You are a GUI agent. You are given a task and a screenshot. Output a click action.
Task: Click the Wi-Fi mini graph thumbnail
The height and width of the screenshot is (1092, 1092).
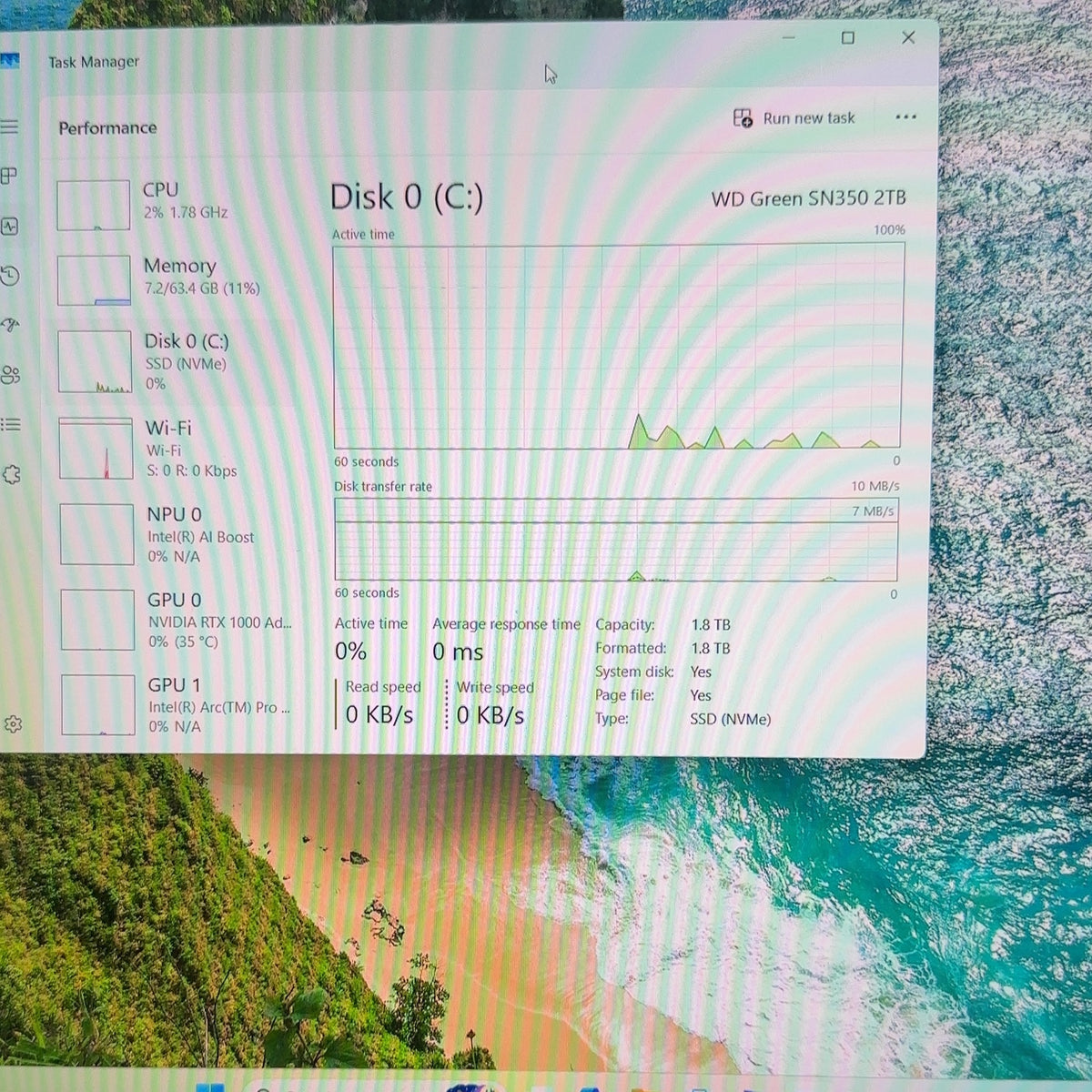96,449
